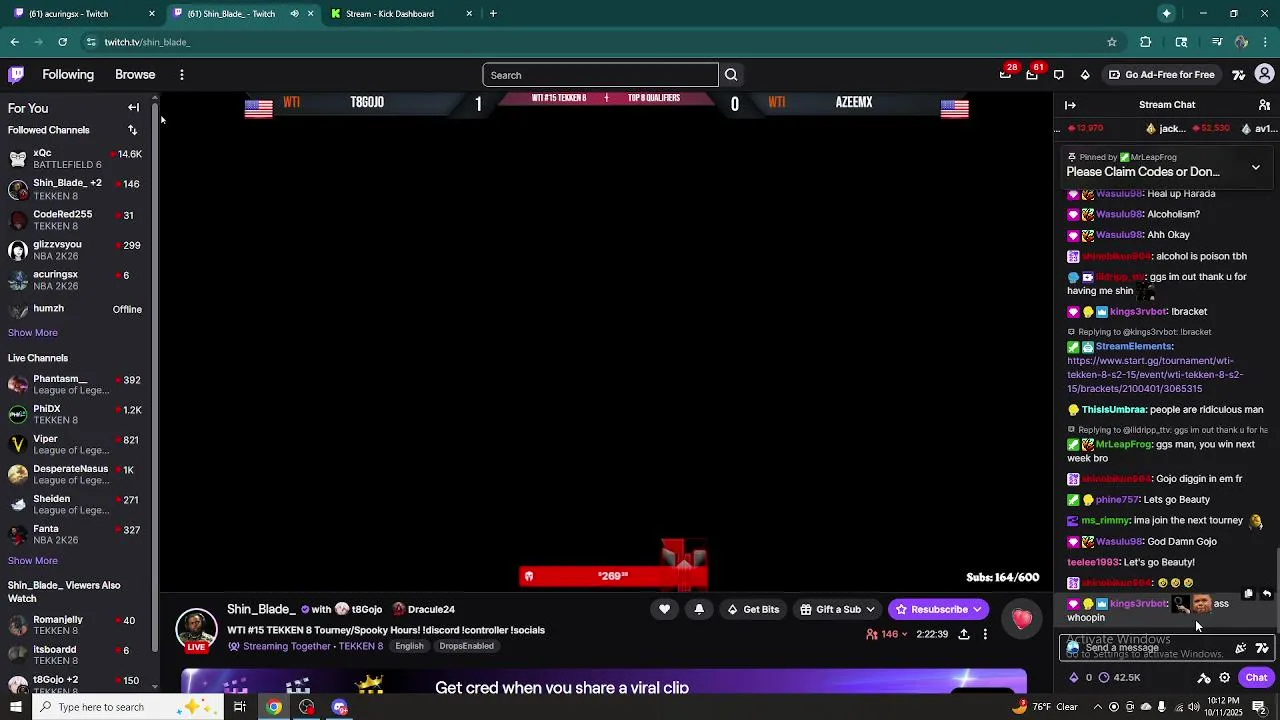Open the Resubscribe dropdown button
Viewport: 1280px width, 720px height.
coord(939,609)
